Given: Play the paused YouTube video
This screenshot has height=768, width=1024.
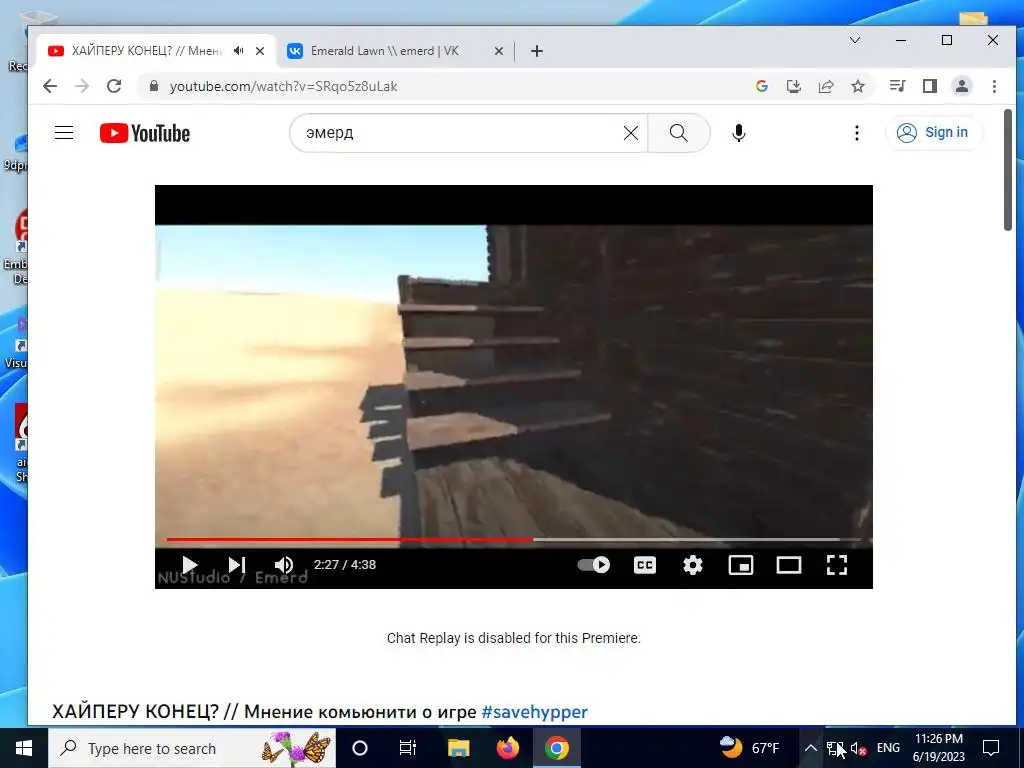Looking at the screenshot, I should 189,565.
